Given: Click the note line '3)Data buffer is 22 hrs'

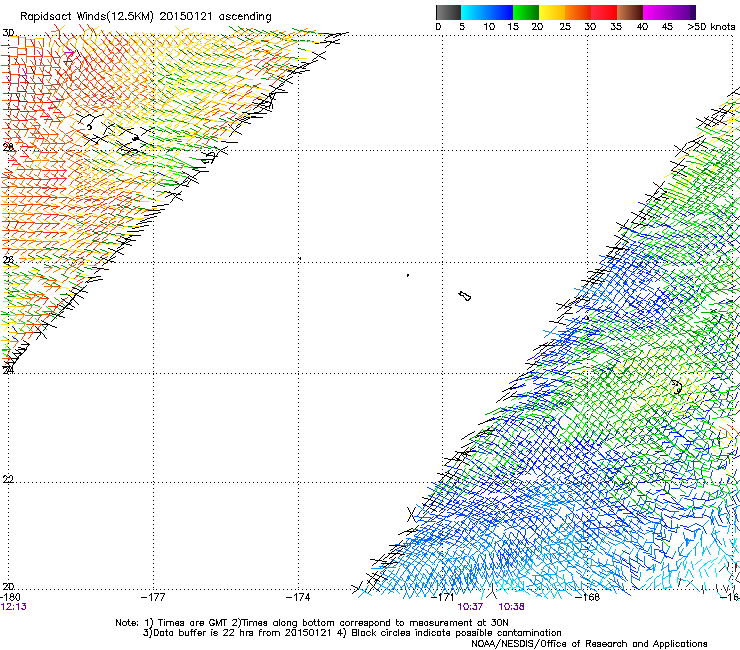Looking at the screenshot, I should point(352,633).
